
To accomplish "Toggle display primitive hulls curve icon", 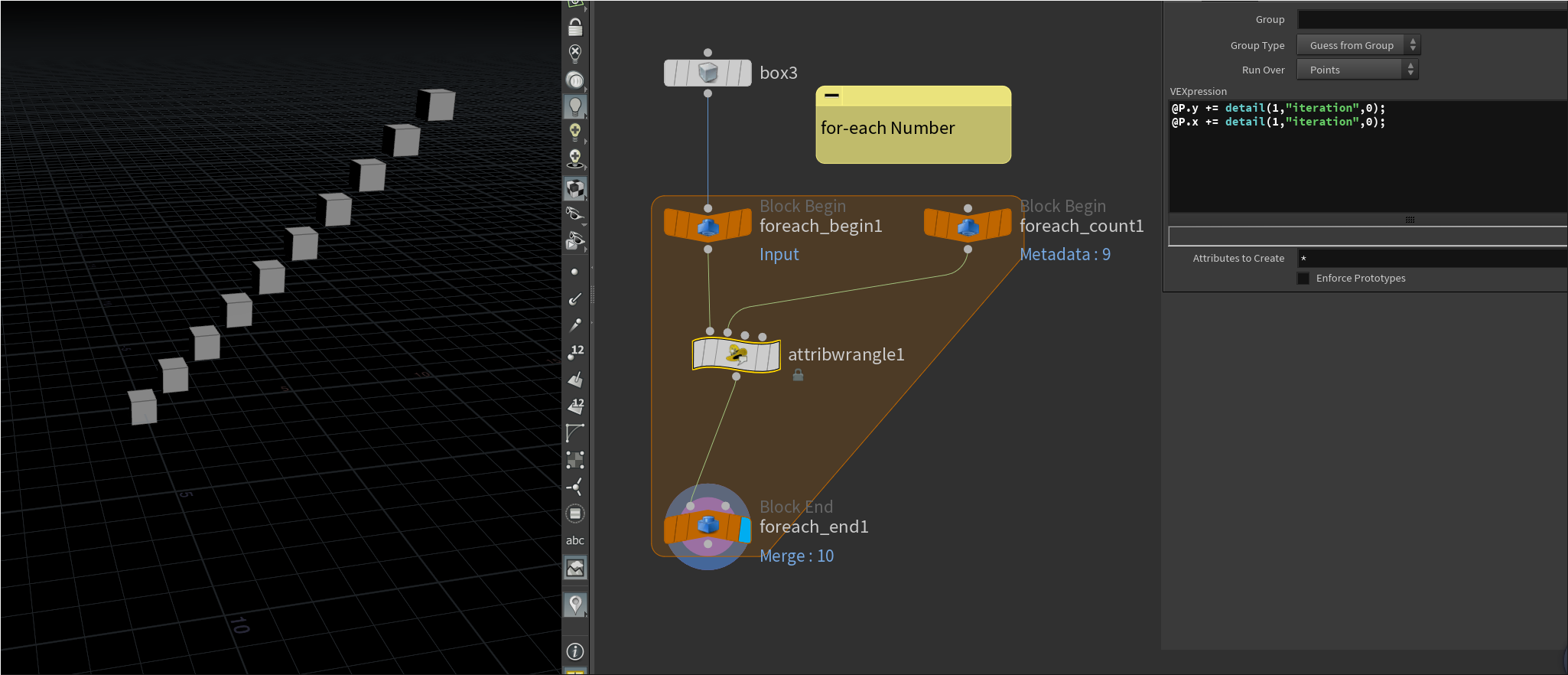I will coord(575,432).
